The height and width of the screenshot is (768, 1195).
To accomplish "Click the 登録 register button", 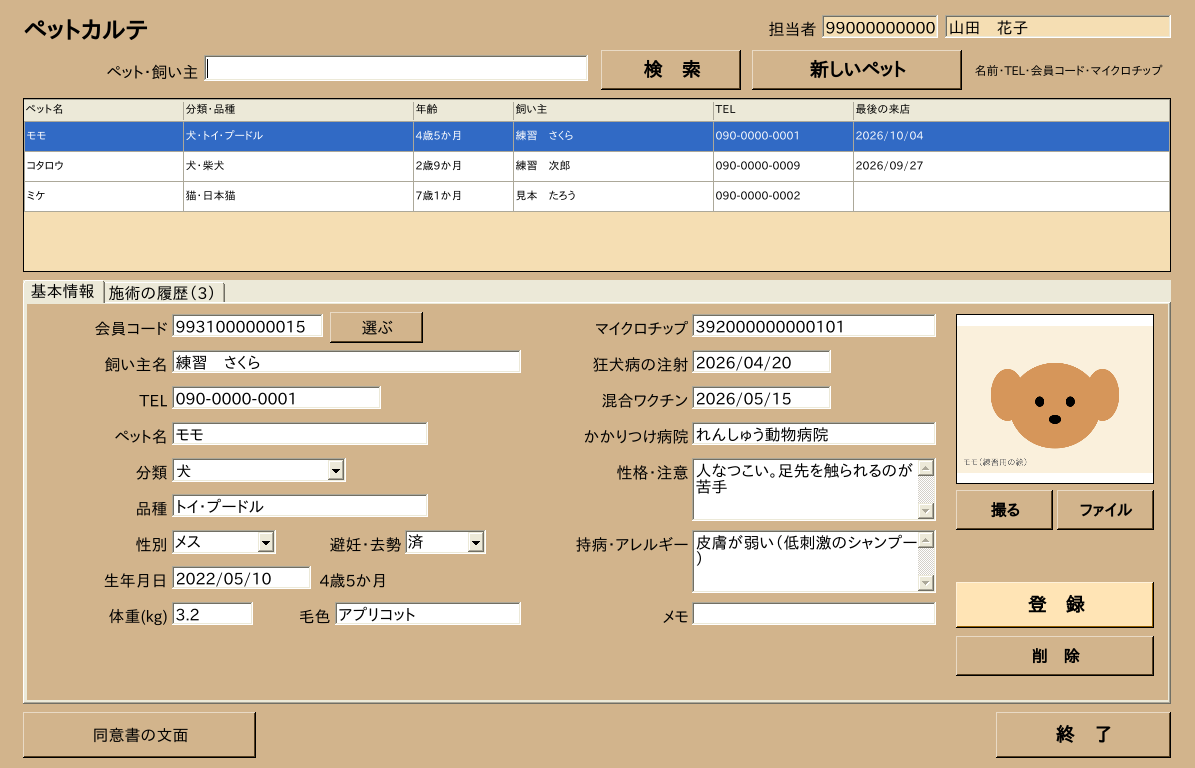I will tap(1055, 605).
